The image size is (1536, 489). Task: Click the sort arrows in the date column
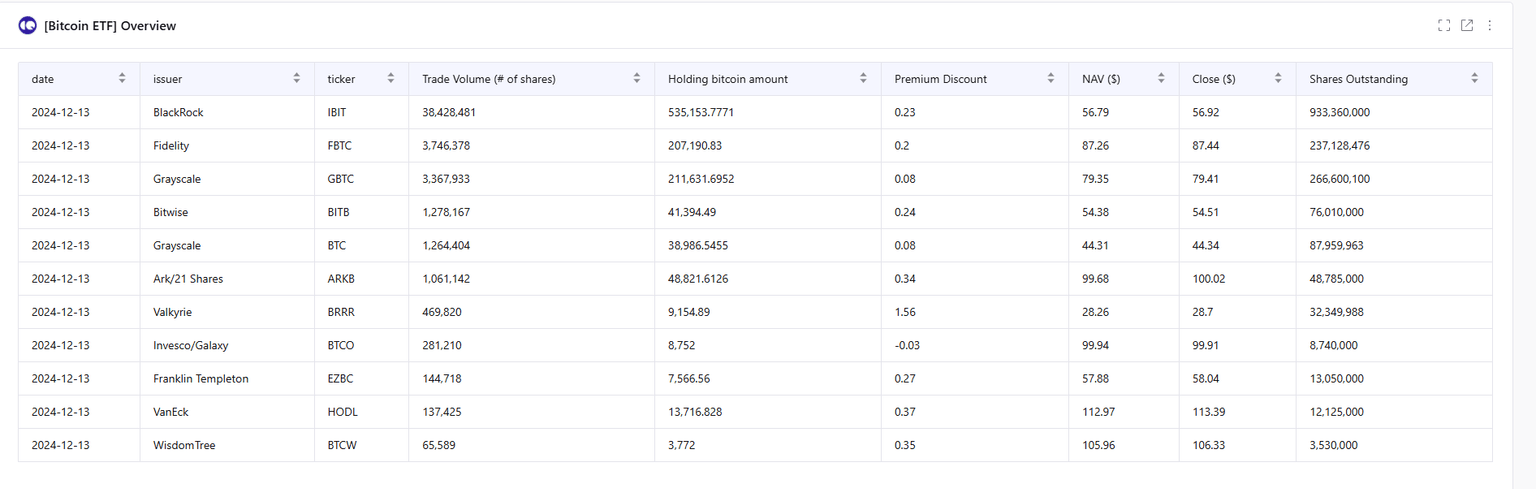click(122, 78)
